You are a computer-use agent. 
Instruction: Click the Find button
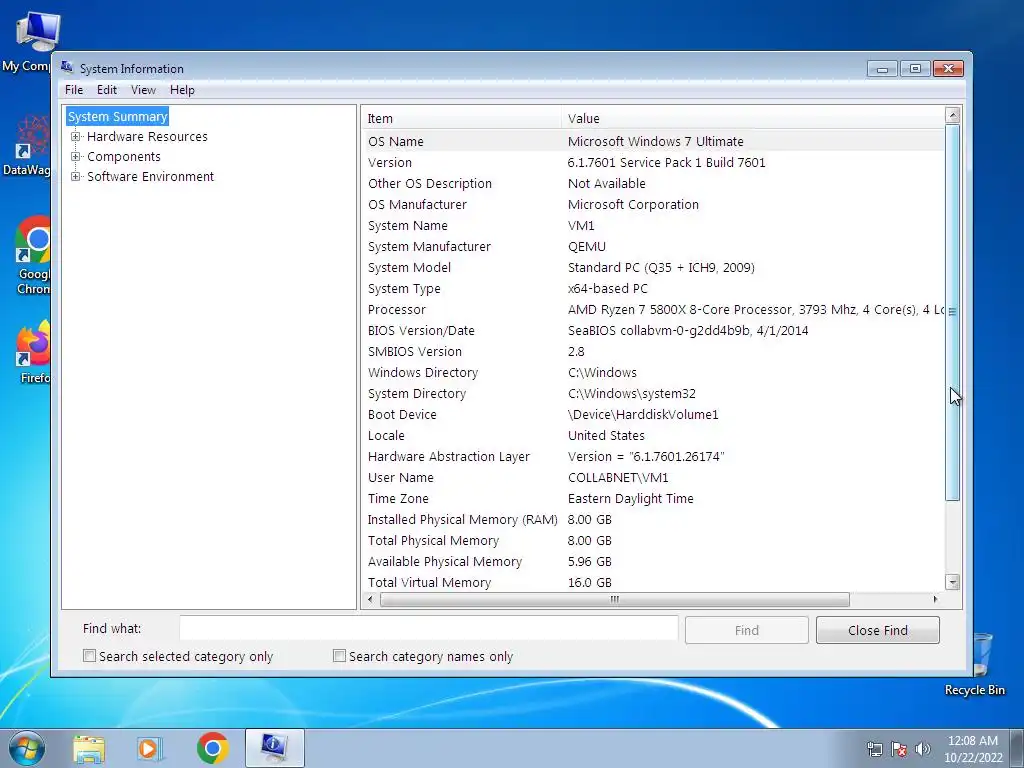click(746, 630)
